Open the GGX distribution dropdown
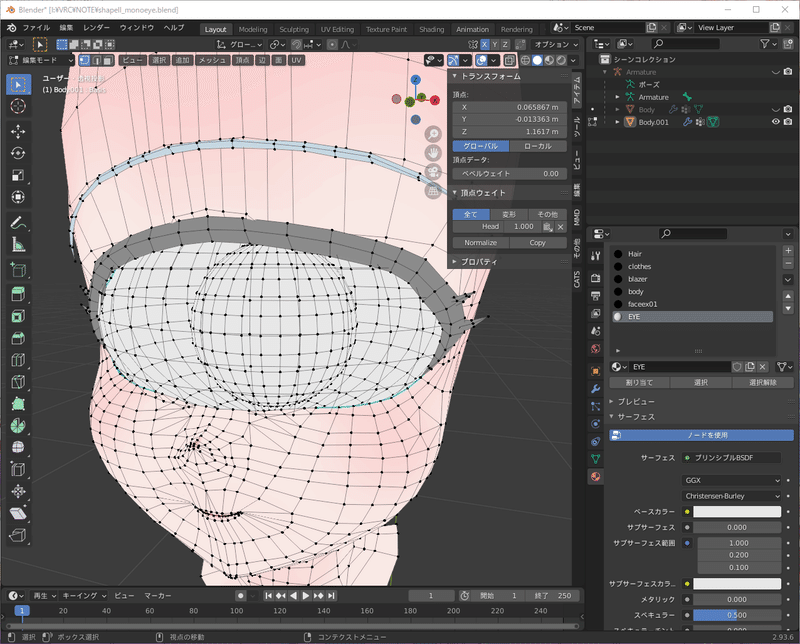The height and width of the screenshot is (644, 800). (x=732, y=480)
